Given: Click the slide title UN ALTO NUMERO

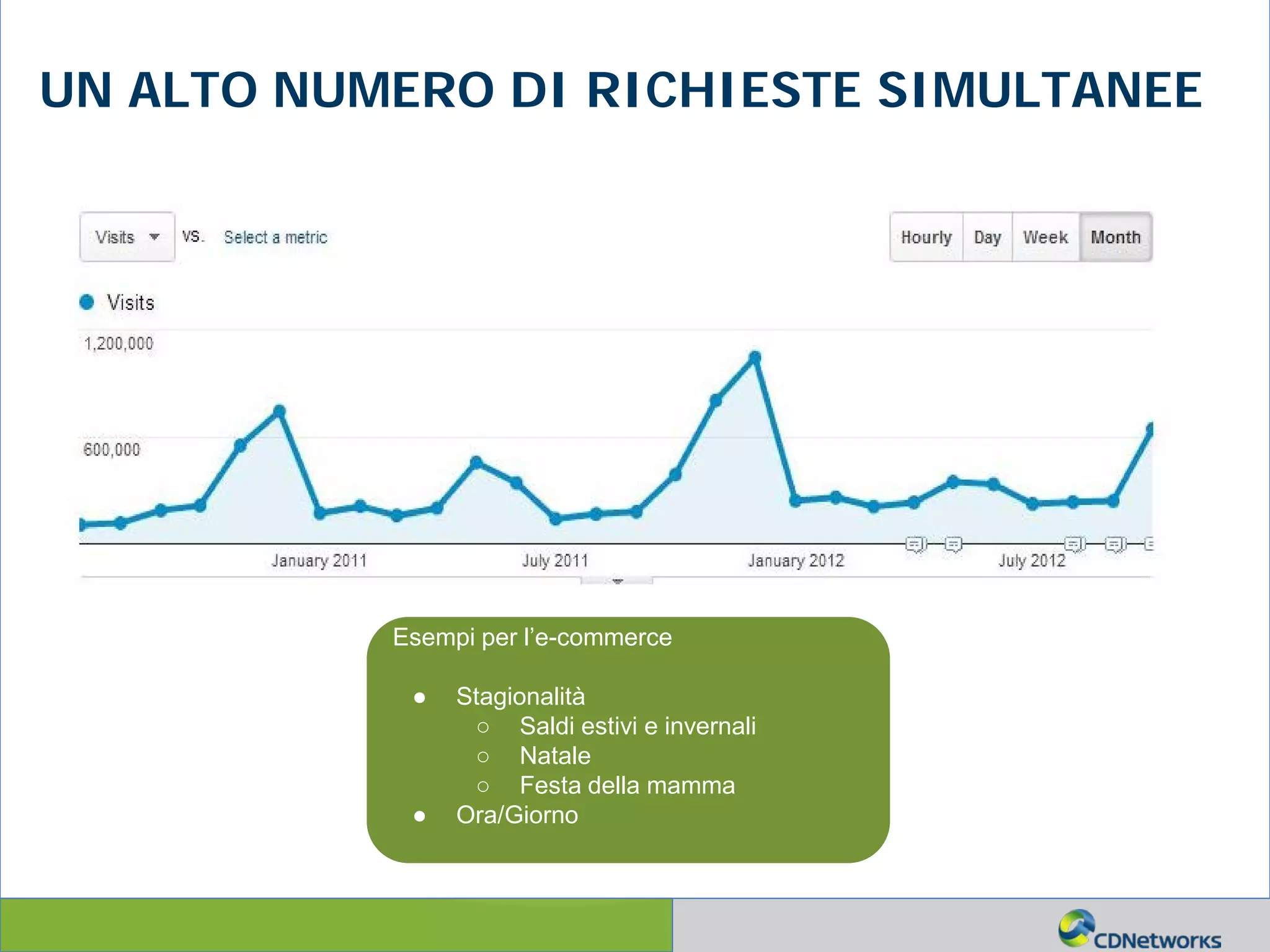Looking at the screenshot, I should [x=621, y=90].
